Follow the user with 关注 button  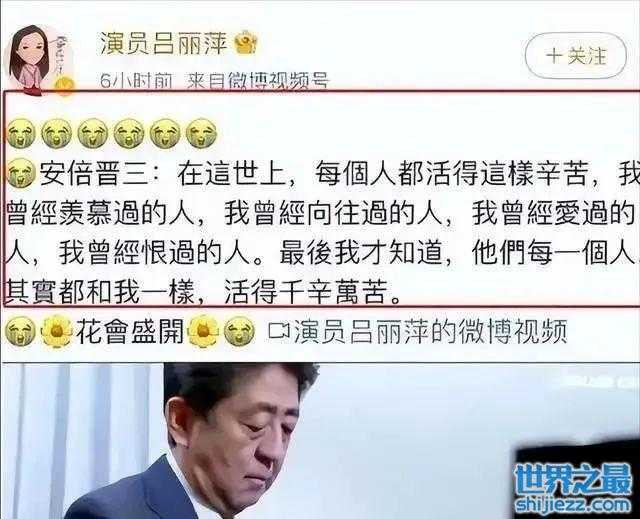pos(575,56)
